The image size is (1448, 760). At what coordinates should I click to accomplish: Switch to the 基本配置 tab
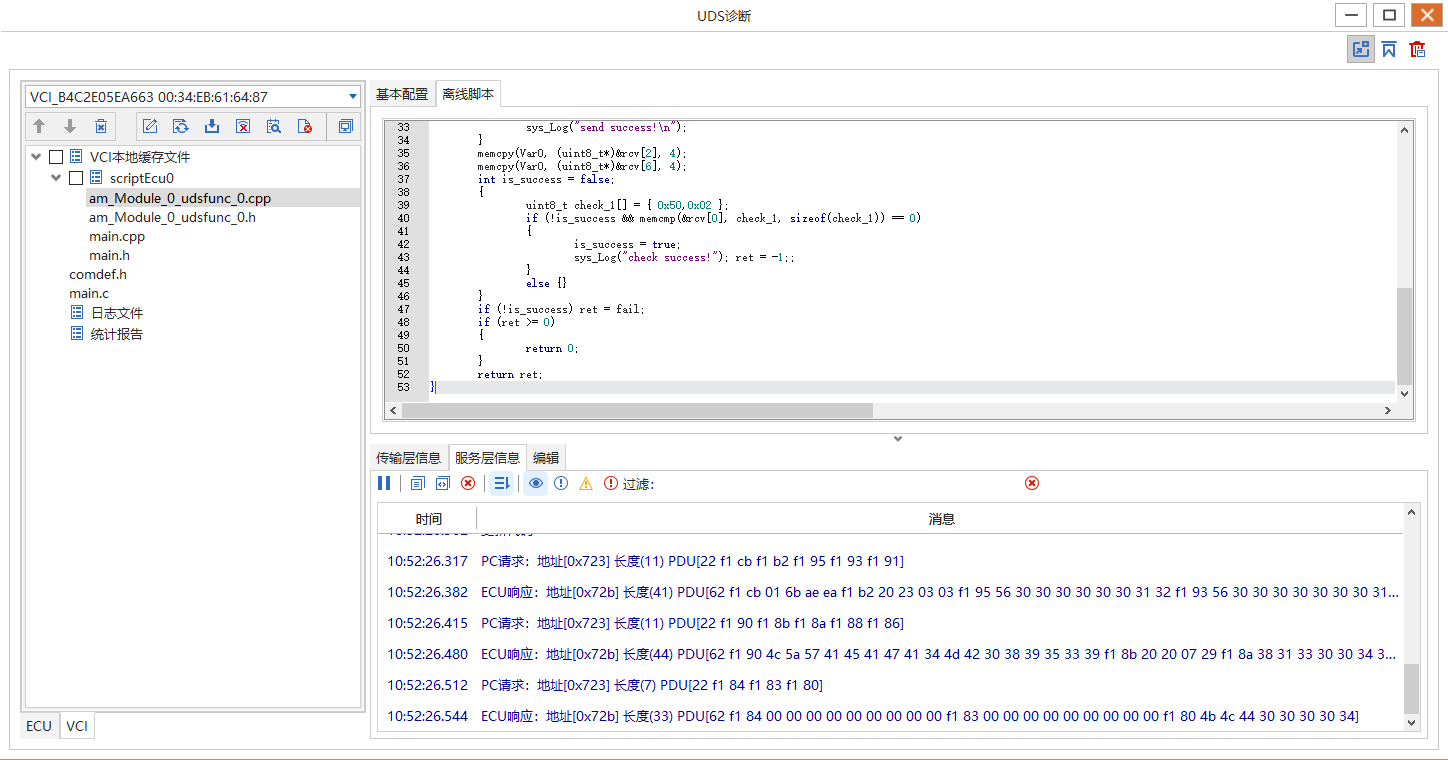click(x=401, y=94)
